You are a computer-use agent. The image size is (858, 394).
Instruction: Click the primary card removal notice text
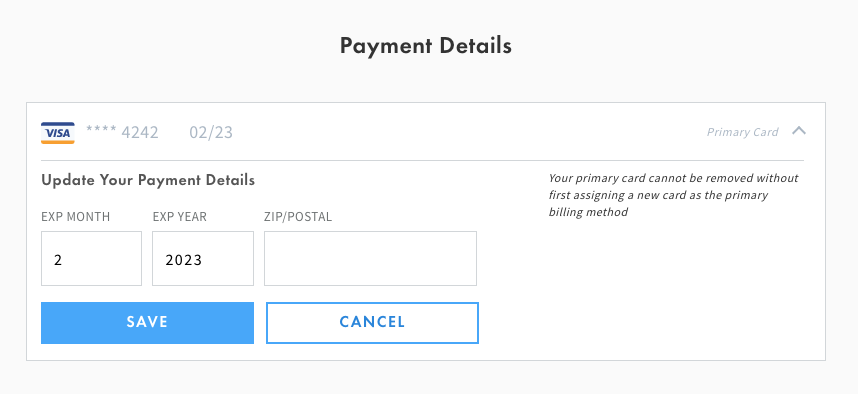[674, 195]
